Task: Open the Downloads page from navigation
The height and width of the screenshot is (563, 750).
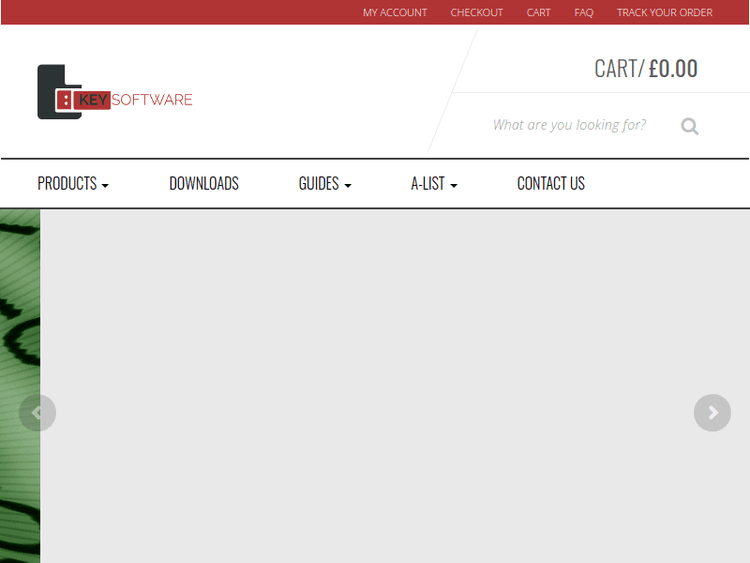Action: (204, 184)
